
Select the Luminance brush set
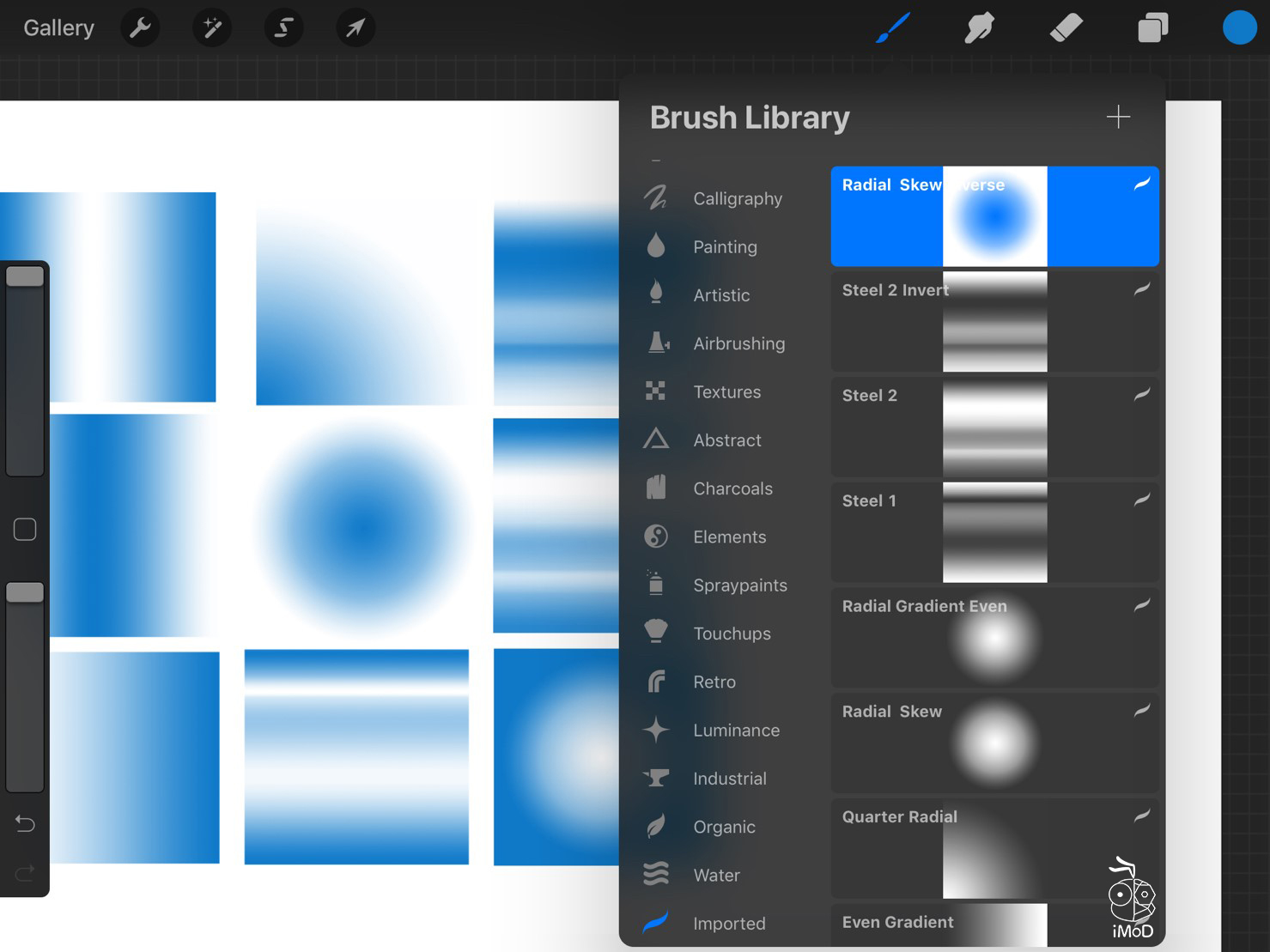(736, 731)
